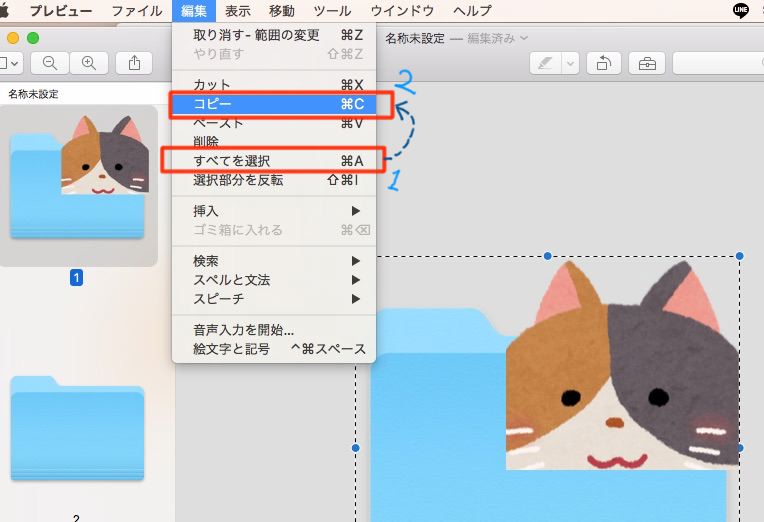This screenshot has width=764, height=522.
Task: Open the 挿入 submenu
Action: pos(274,211)
